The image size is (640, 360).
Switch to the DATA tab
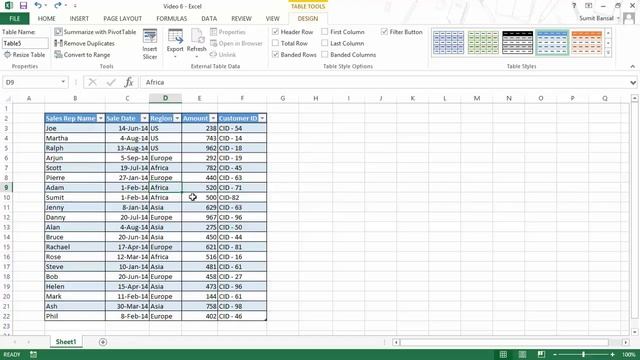tap(209, 18)
